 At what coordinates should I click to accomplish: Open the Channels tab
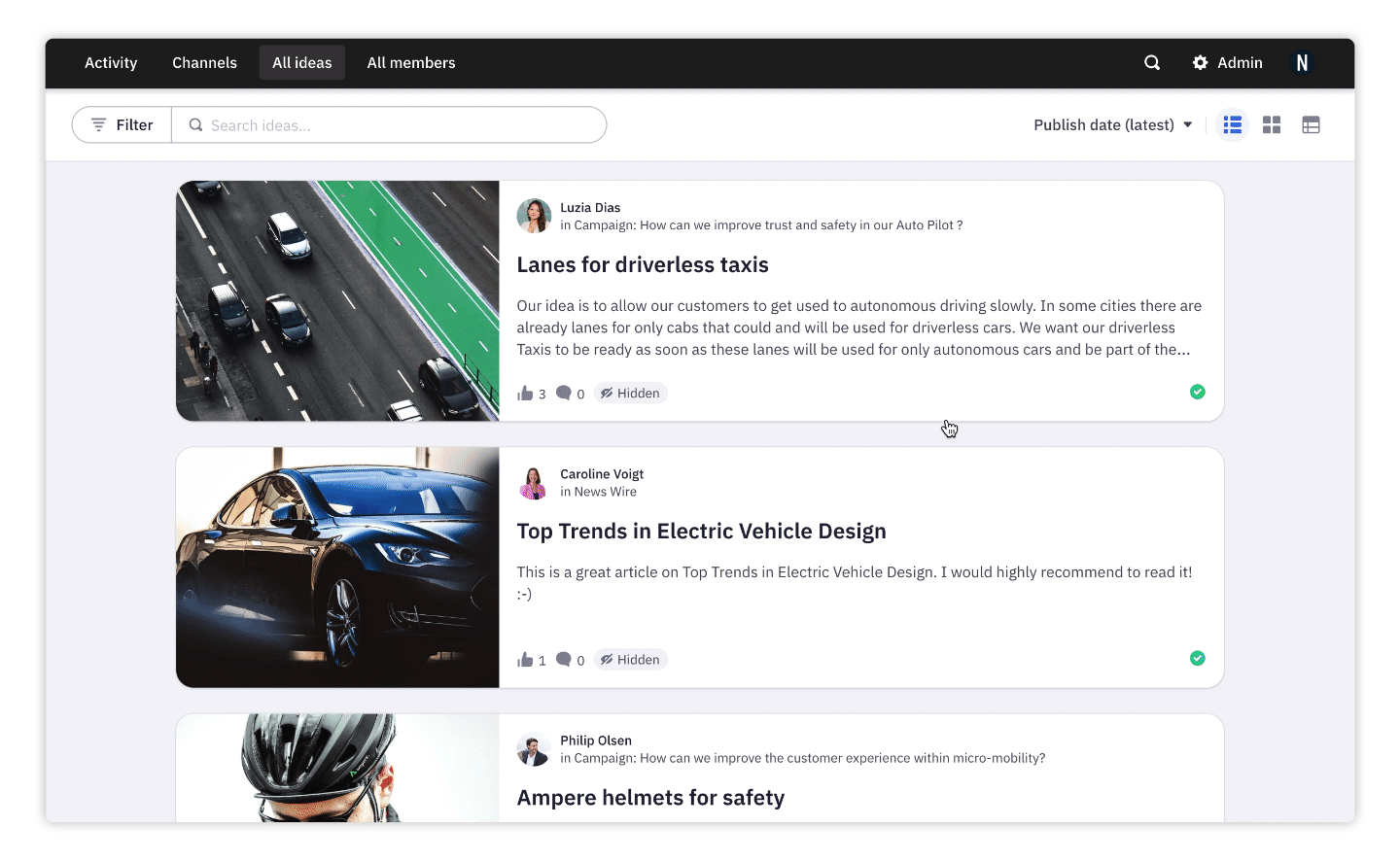[204, 62]
